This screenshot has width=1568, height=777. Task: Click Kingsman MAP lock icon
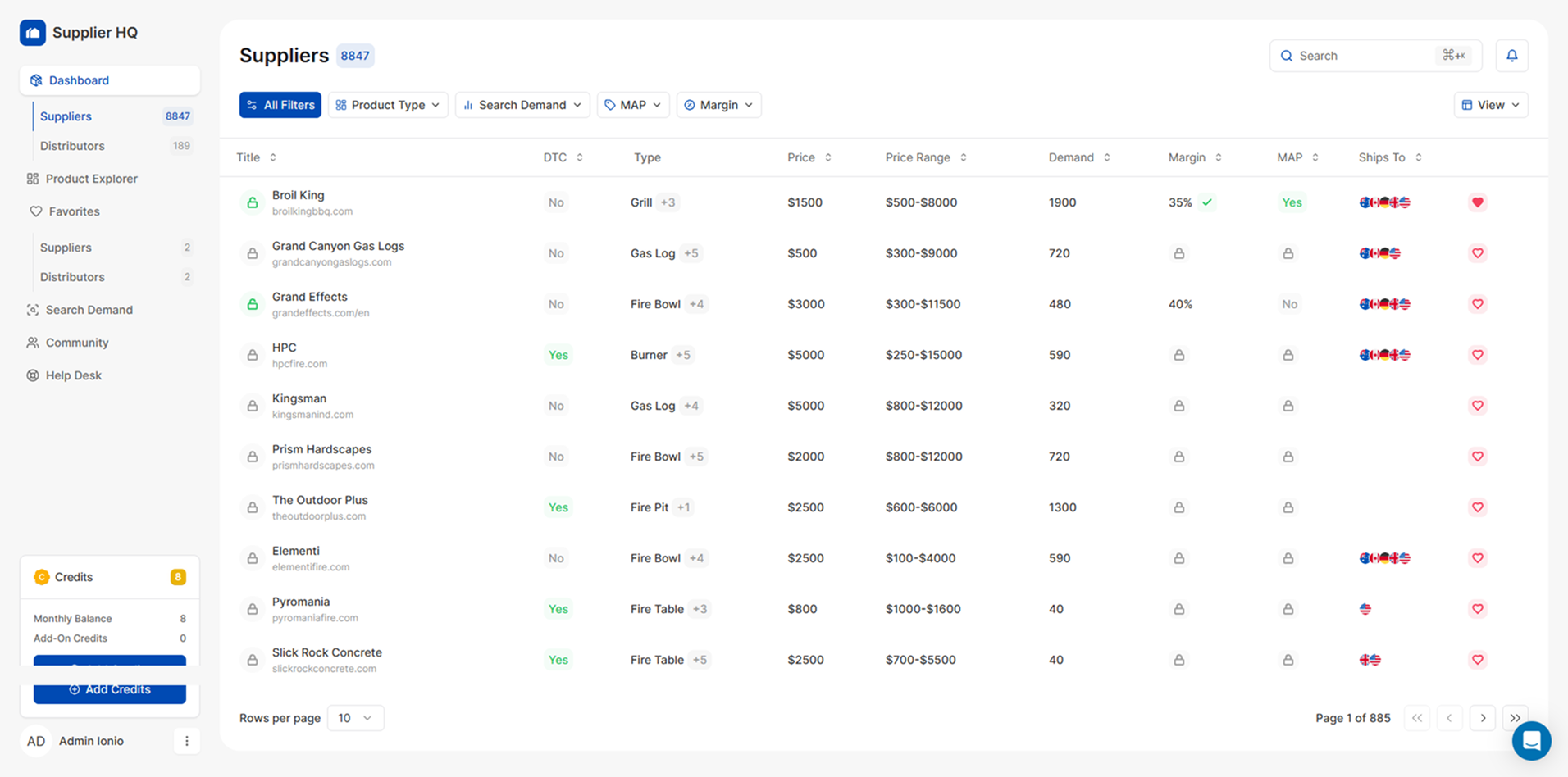(x=1288, y=406)
